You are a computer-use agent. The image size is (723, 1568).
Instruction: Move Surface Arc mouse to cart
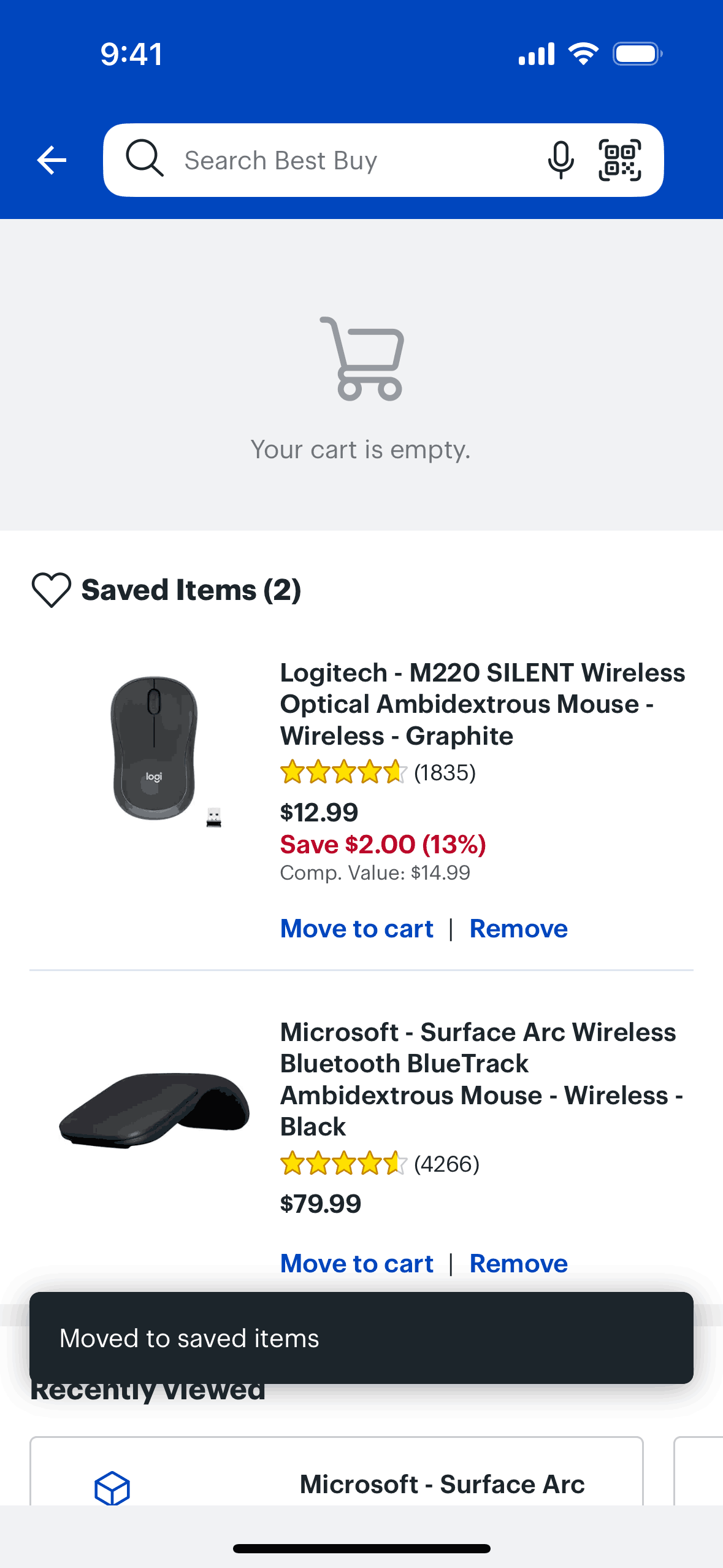(356, 1264)
